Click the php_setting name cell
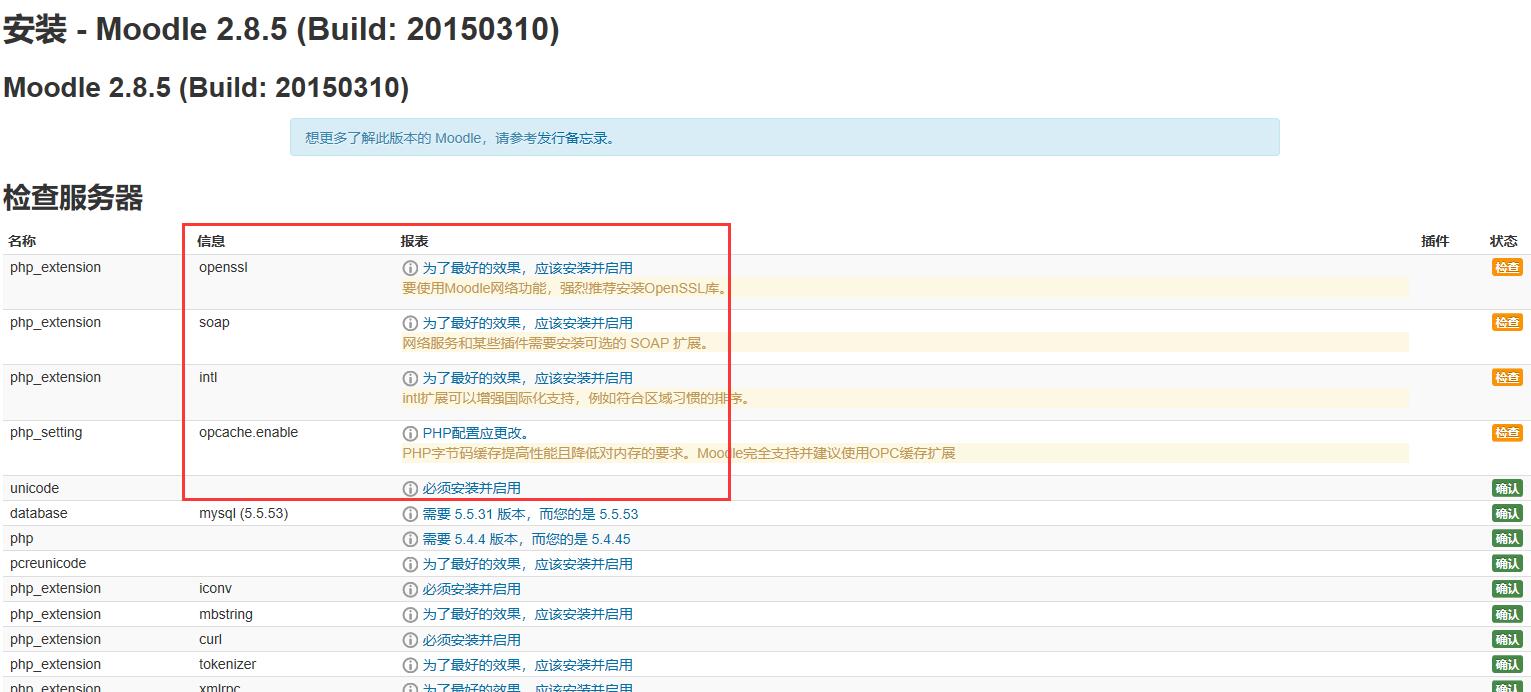Screen dimensions: 1531x692 (x=46, y=432)
